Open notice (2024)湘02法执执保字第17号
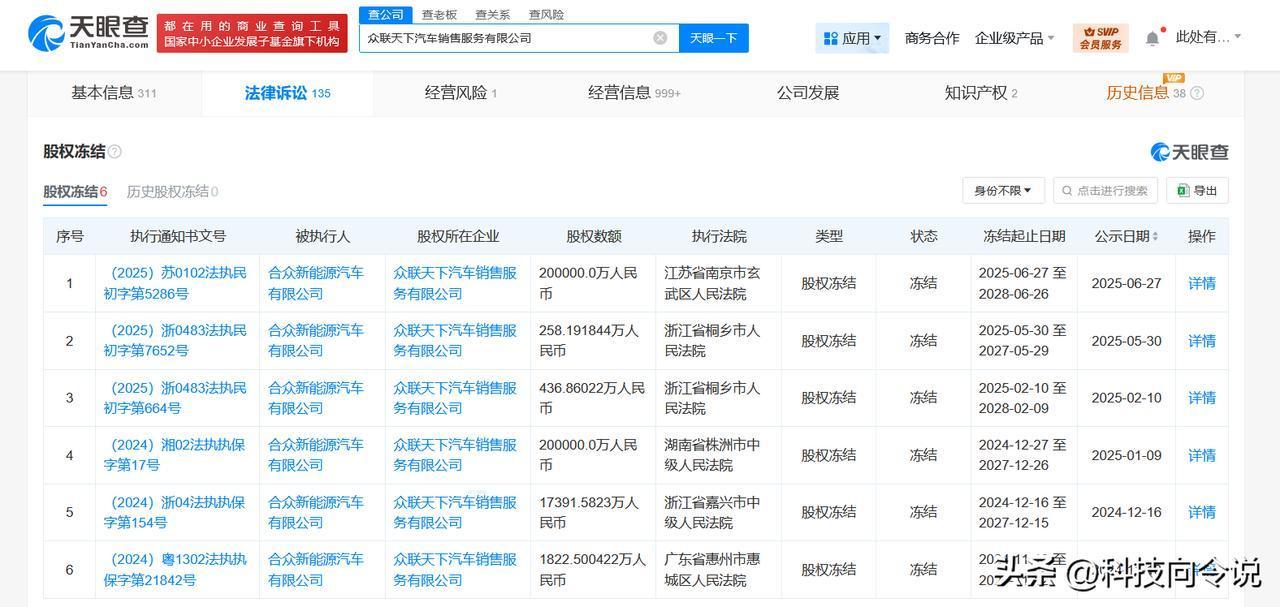Screen dimensions: 1280x607 pyautogui.click(x=175, y=455)
